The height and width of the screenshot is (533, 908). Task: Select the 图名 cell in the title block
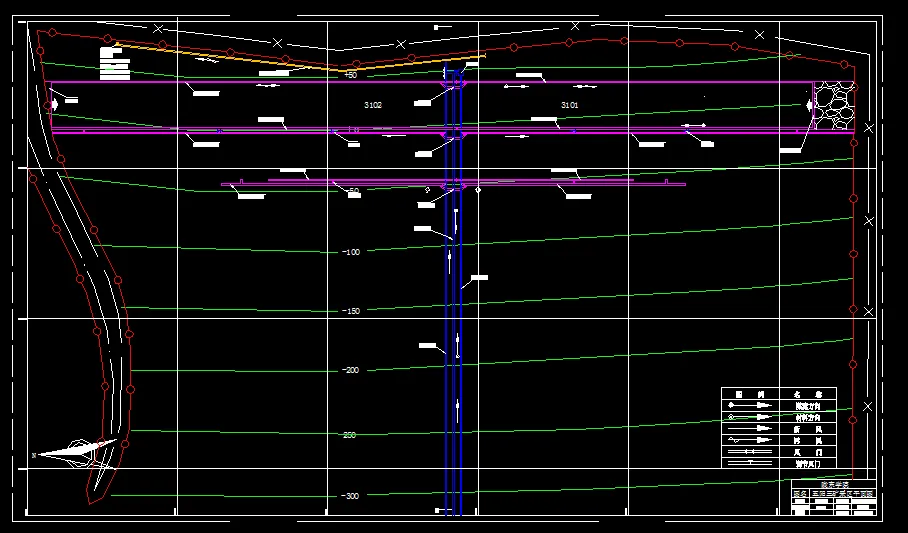coord(800,494)
